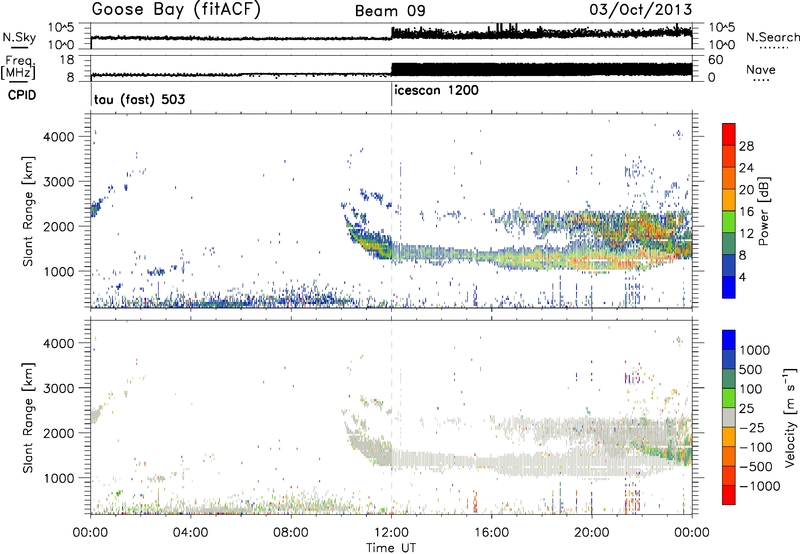The height and width of the screenshot is (554, 800).
Task: Click the '20:00' time axis label
Action: point(592,533)
